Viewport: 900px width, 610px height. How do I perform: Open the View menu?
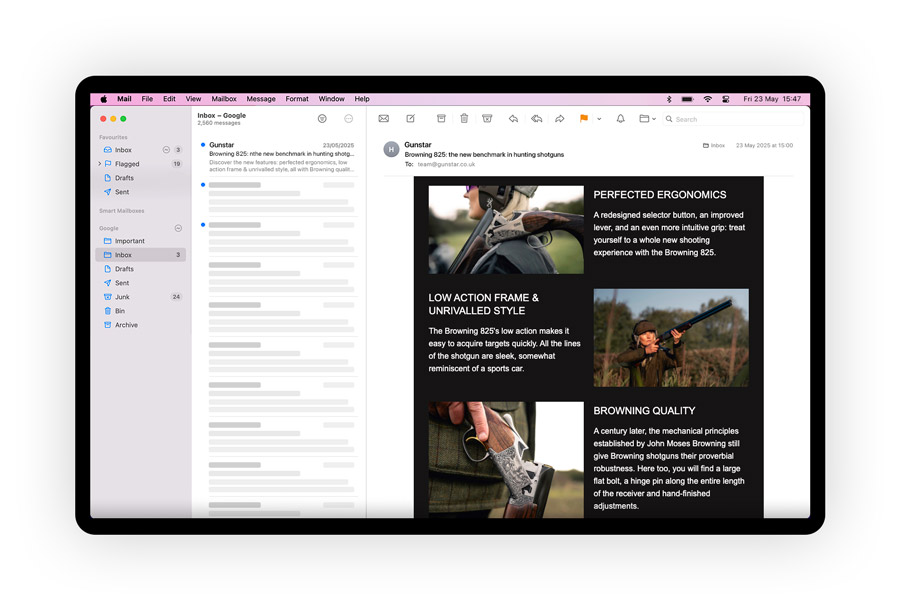point(193,99)
